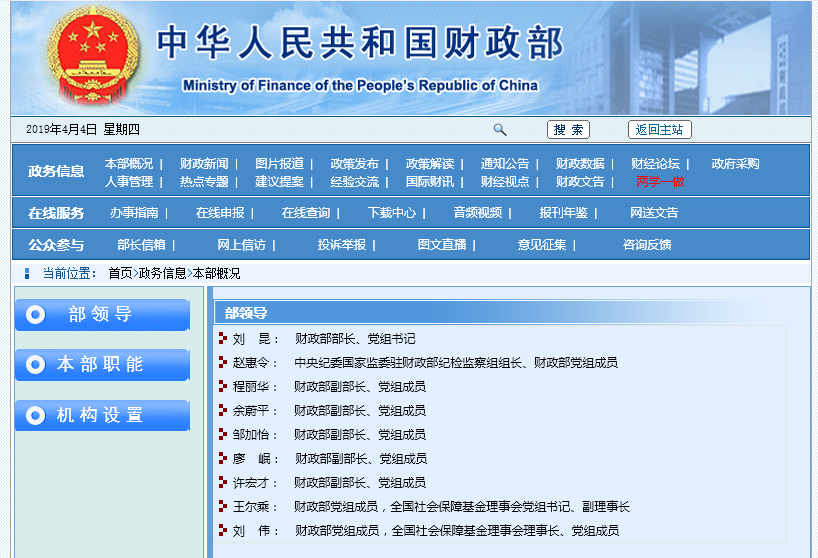Click 本部概况 at the breadcrumb's end

click(x=216, y=273)
